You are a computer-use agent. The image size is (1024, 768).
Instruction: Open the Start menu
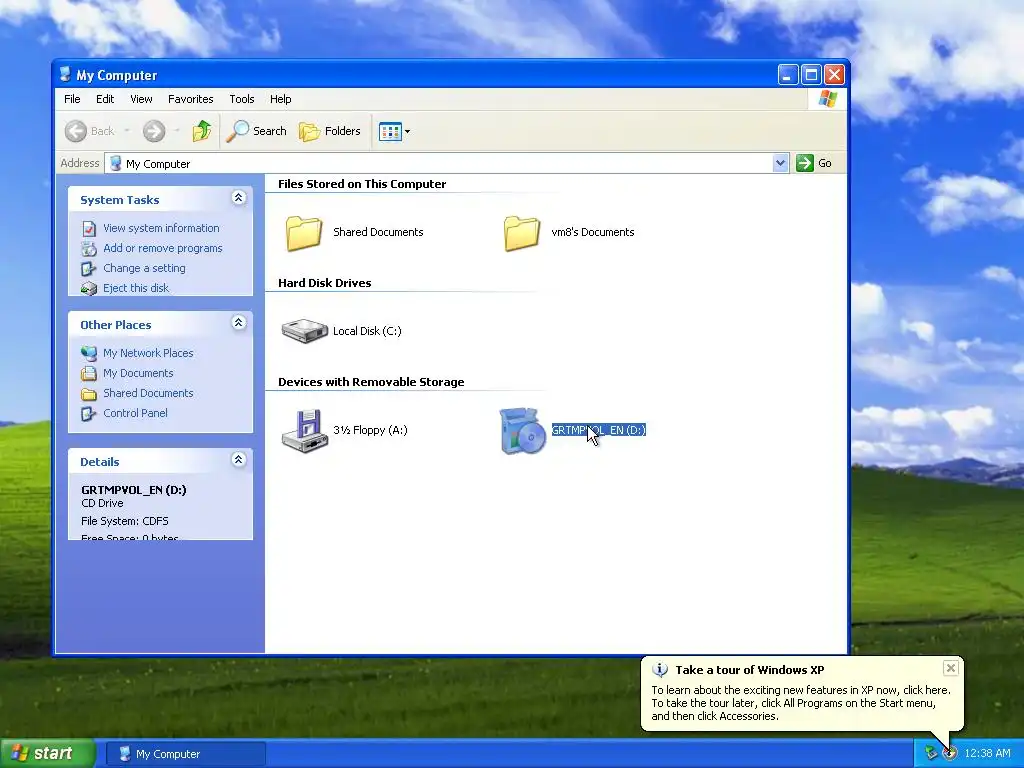click(x=47, y=754)
